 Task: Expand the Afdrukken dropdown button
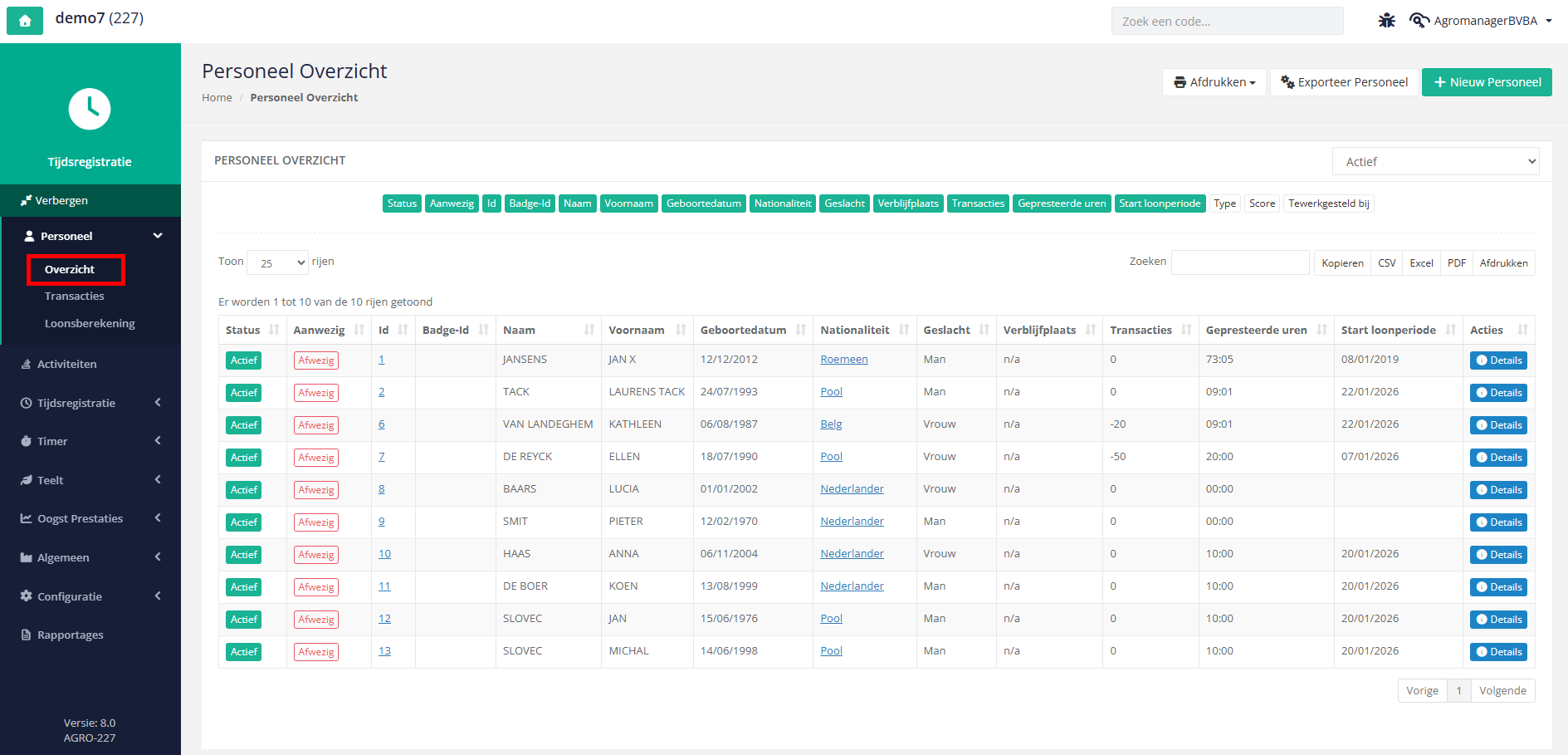[1214, 82]
